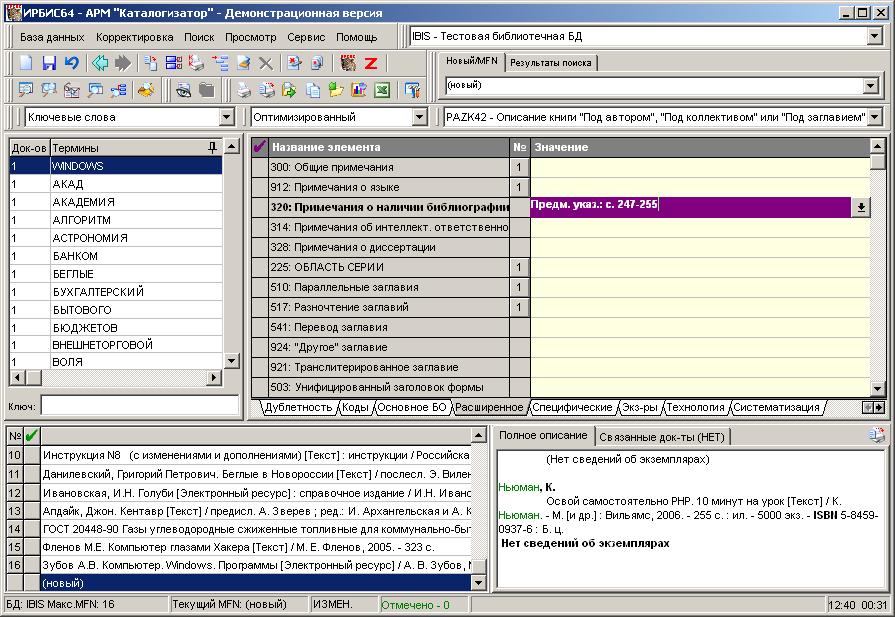Click the red Z toolbar icon

(x=371, y=63)
